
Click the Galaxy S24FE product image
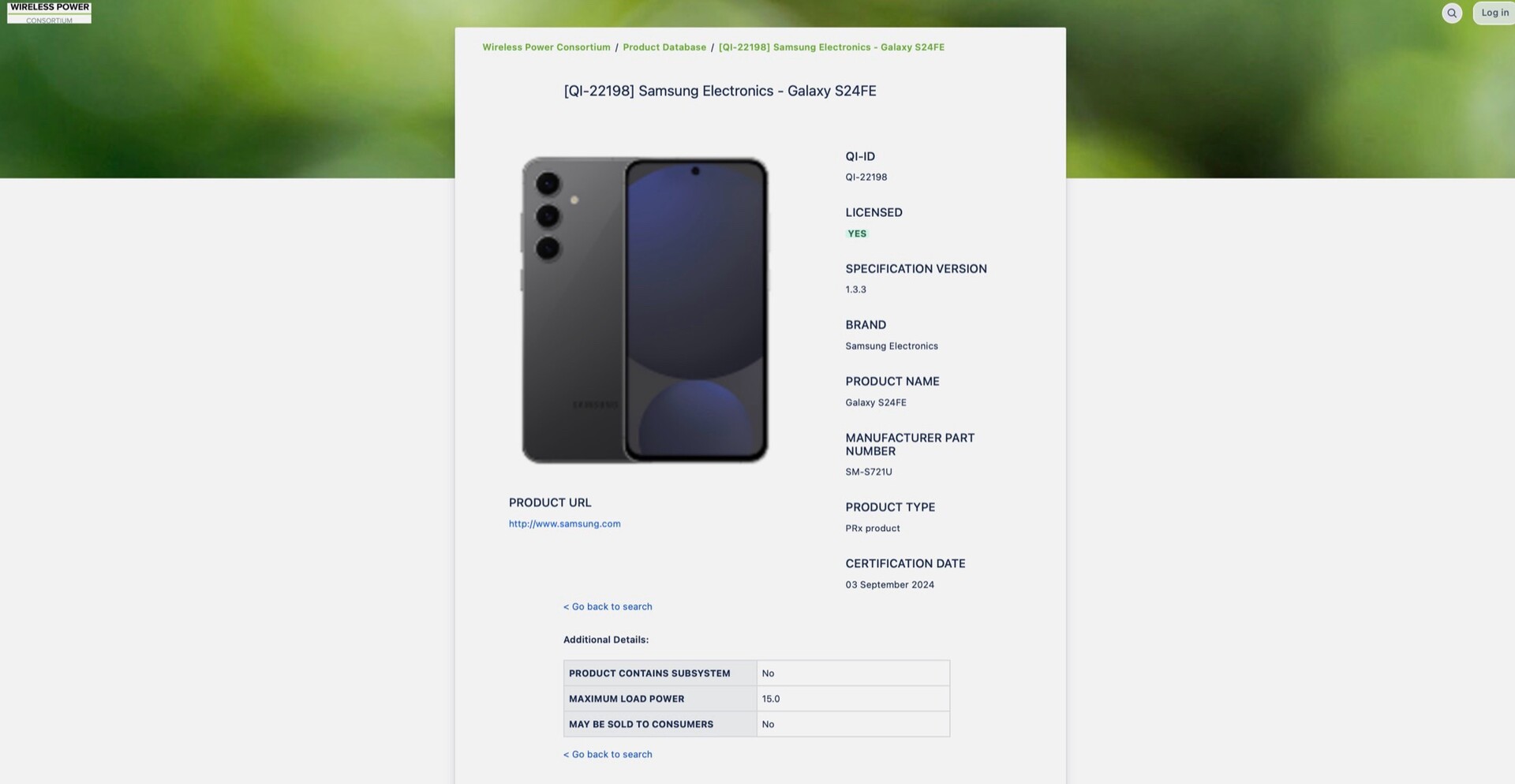coord(645,310)
